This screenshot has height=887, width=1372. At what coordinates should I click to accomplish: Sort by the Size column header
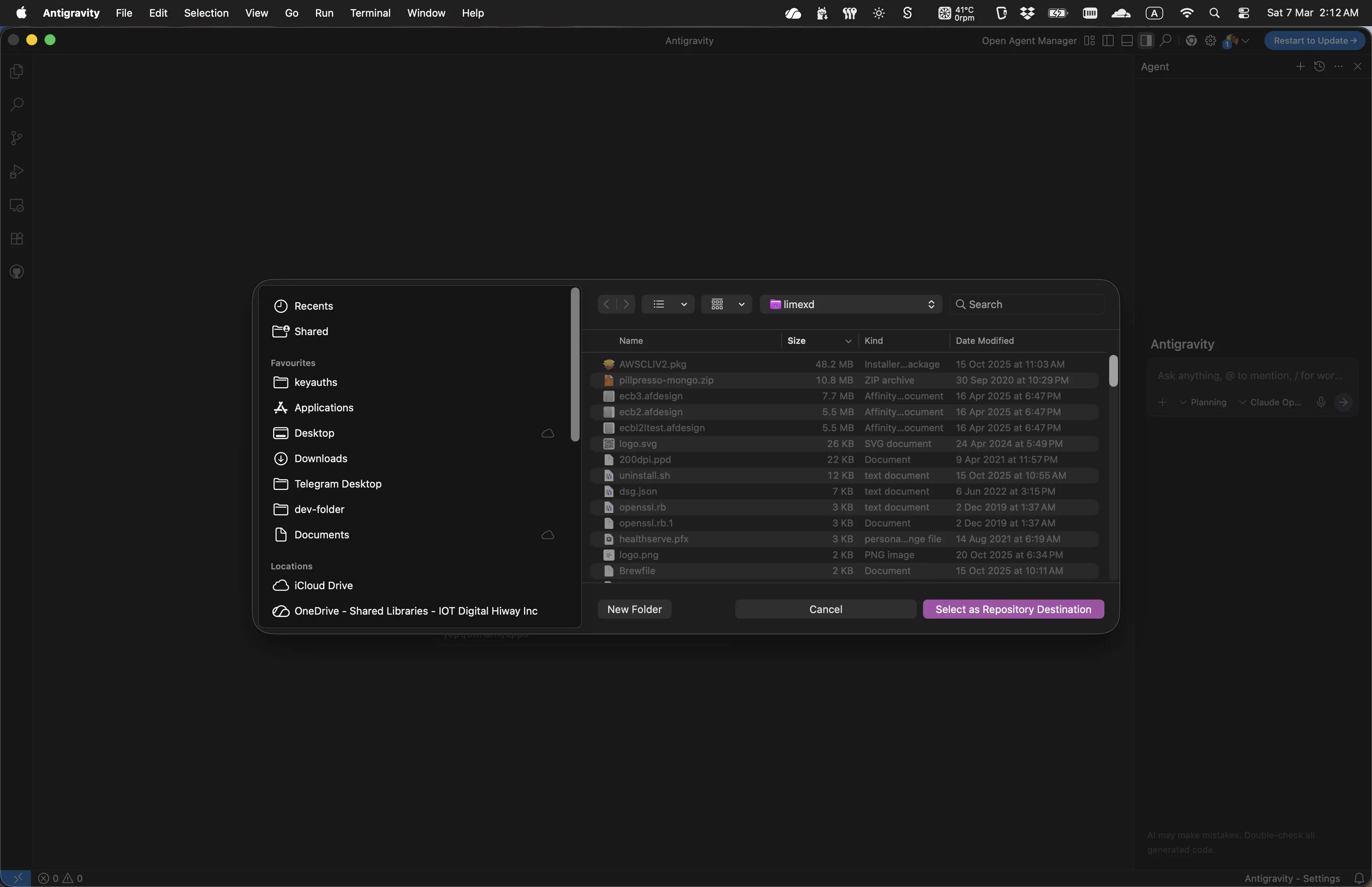pos(819,341)
